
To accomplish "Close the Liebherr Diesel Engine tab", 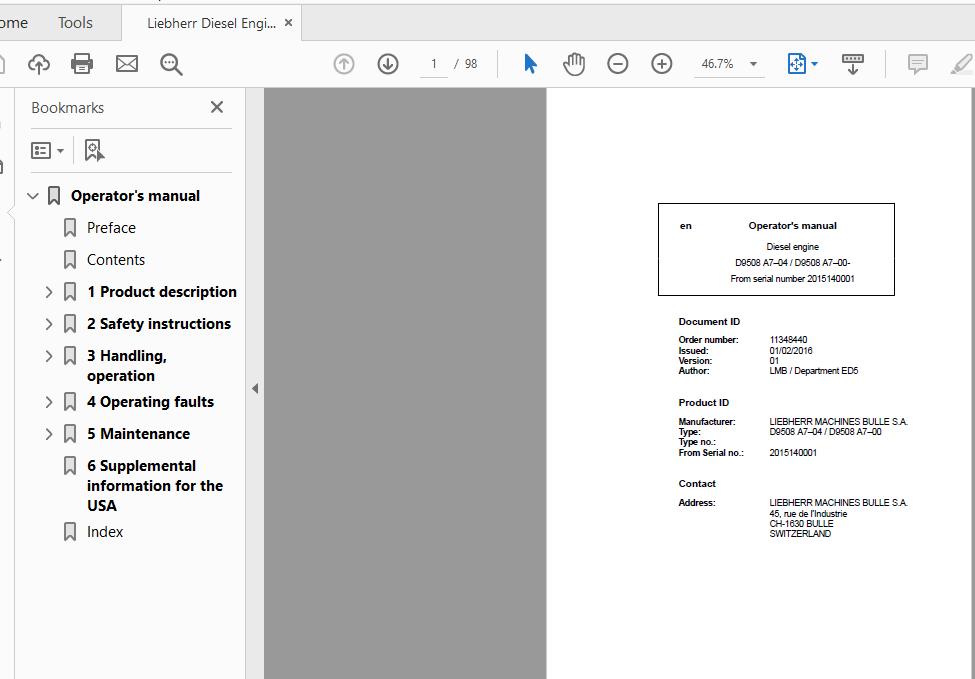I will [289, 23].
